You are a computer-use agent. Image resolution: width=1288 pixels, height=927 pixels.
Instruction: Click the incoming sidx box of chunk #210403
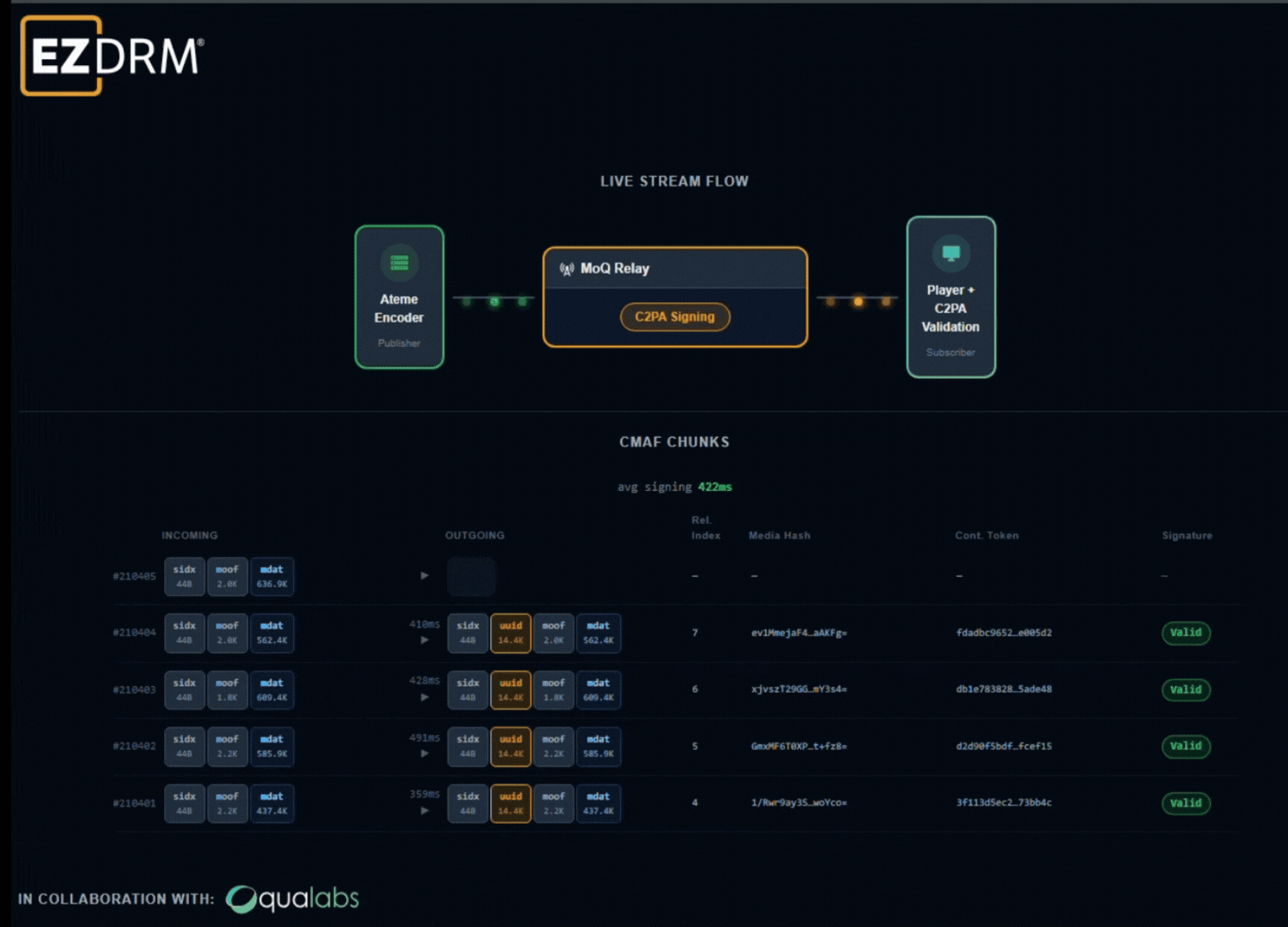click(x=185, y=689)
